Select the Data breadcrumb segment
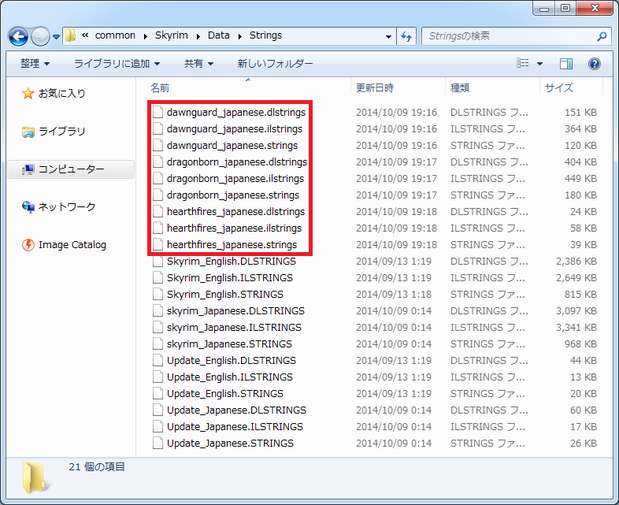The height and width of the screenshot is (505, 619). [x=219, y=36]
